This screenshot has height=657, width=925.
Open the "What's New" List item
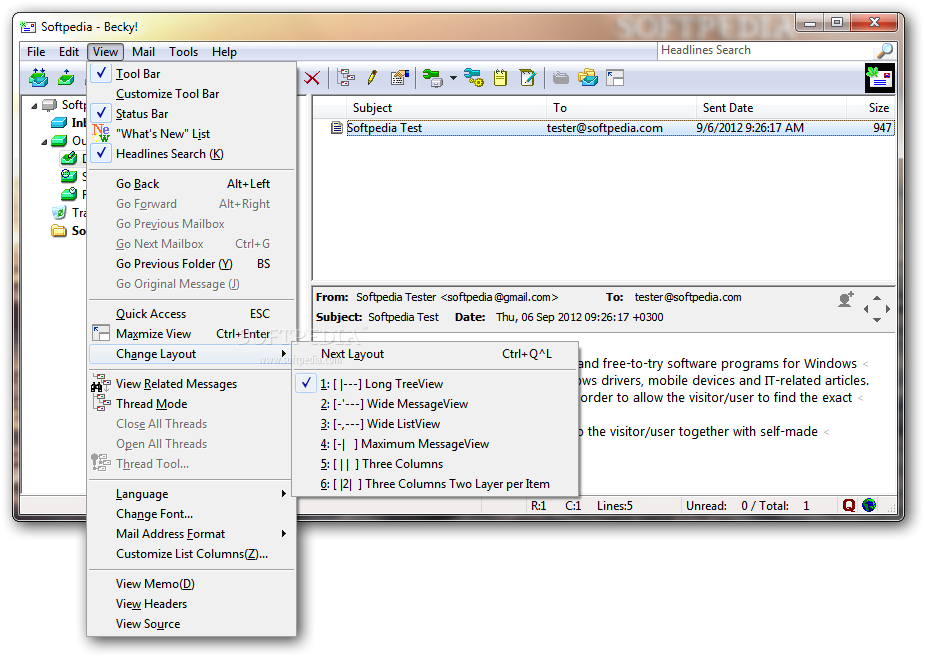click(x=192, y=134)
